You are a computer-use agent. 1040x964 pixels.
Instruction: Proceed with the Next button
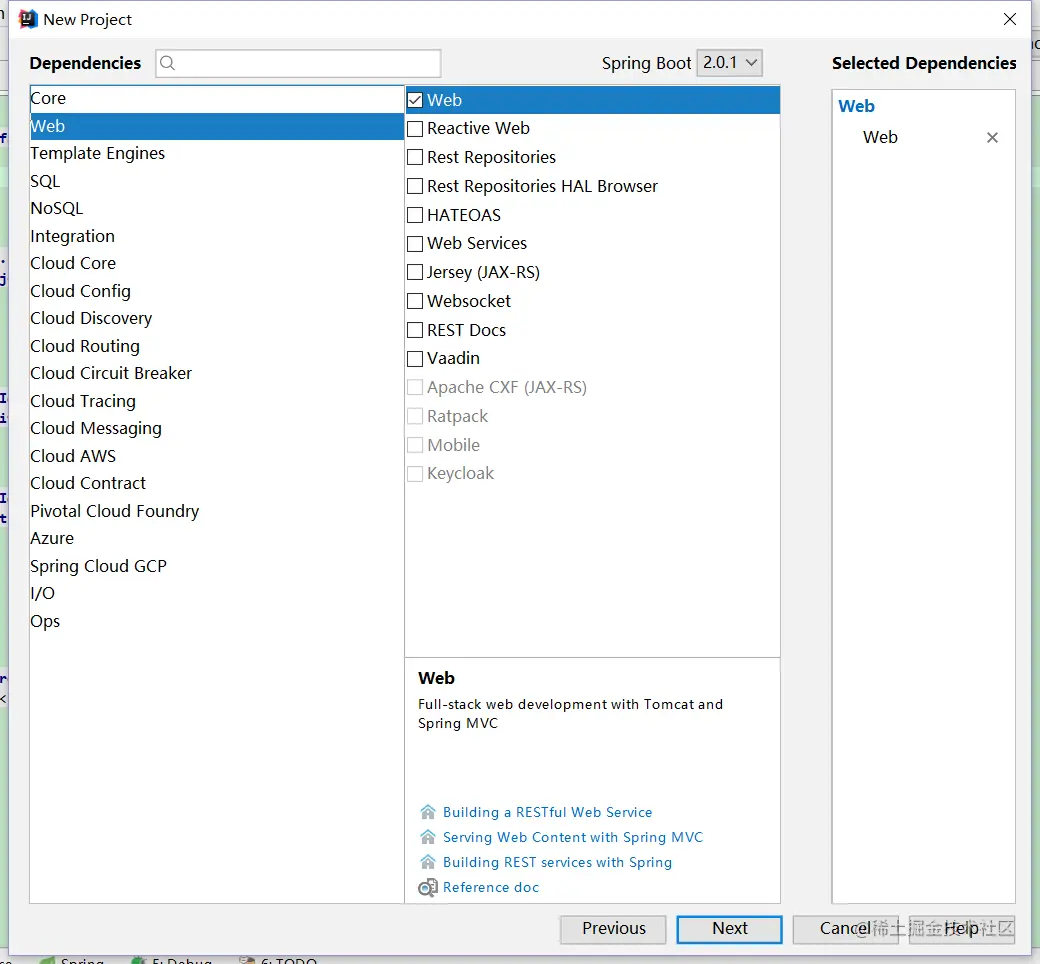pos(729,929)
